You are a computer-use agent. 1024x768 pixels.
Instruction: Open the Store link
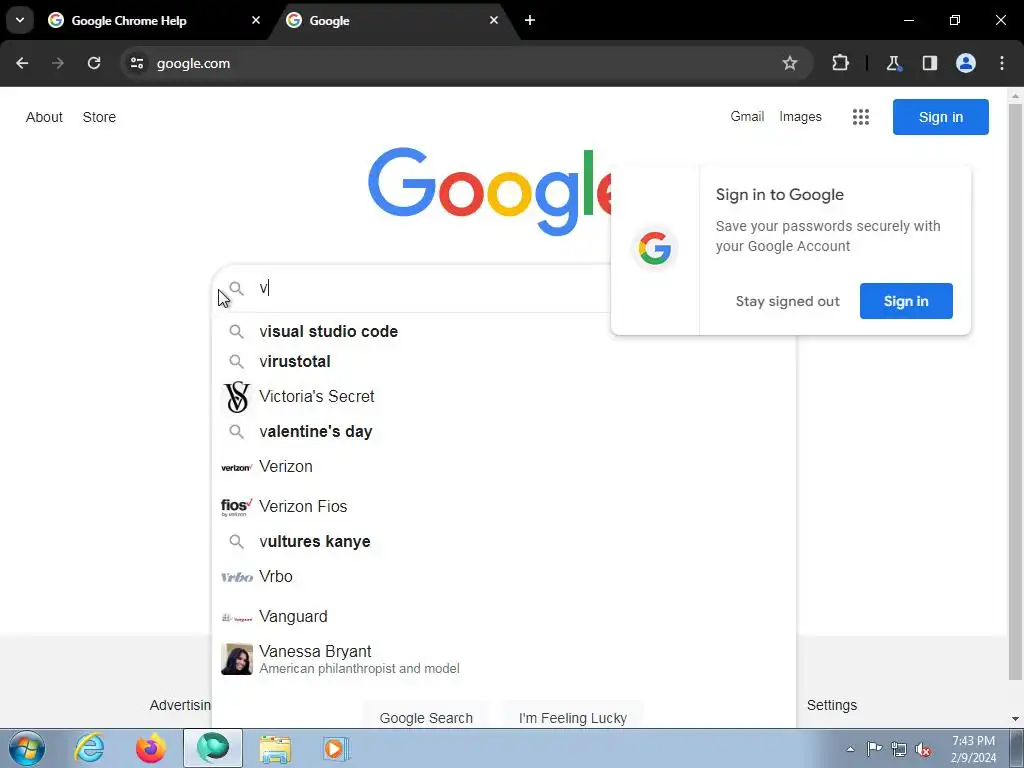(99, 117)
